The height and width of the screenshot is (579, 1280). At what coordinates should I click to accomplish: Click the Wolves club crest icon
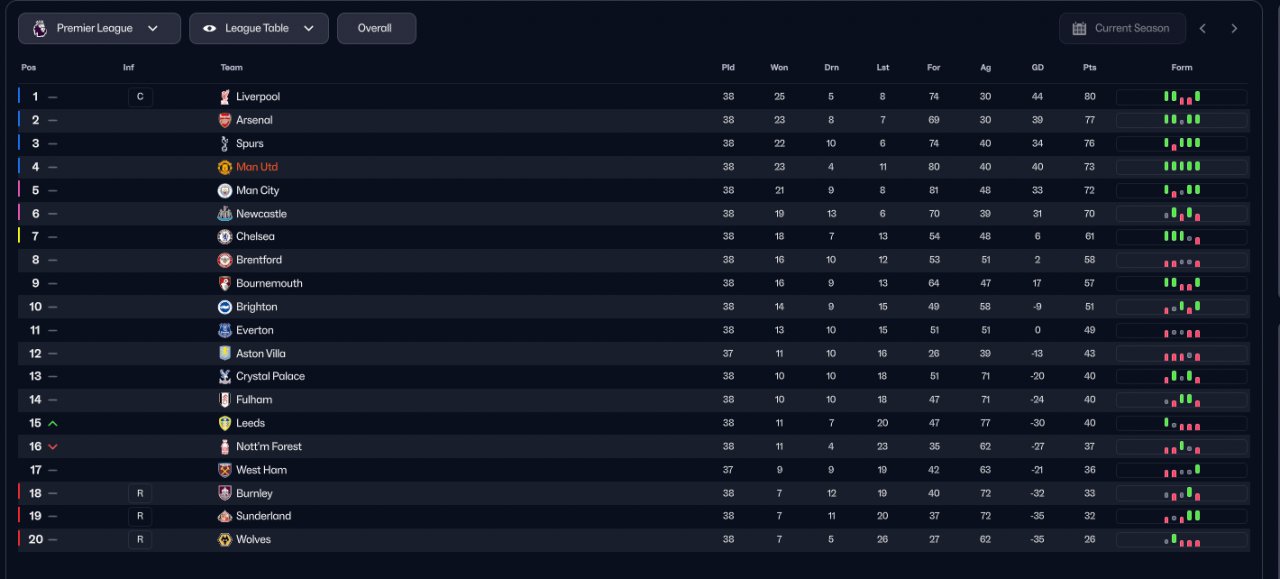pos(225,540)
